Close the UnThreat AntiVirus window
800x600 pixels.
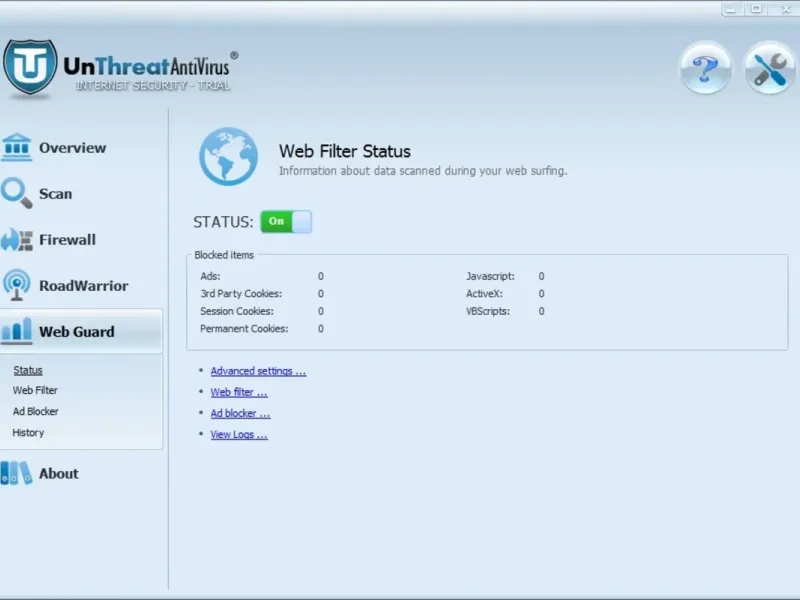(x=786, y=9)
